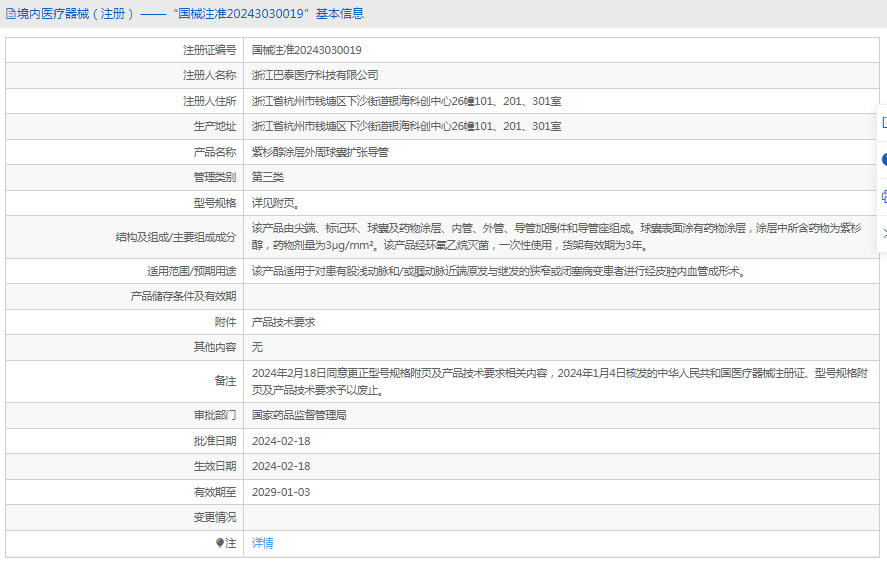Click the 产品储存条件及有效期 label

point(183,296)
